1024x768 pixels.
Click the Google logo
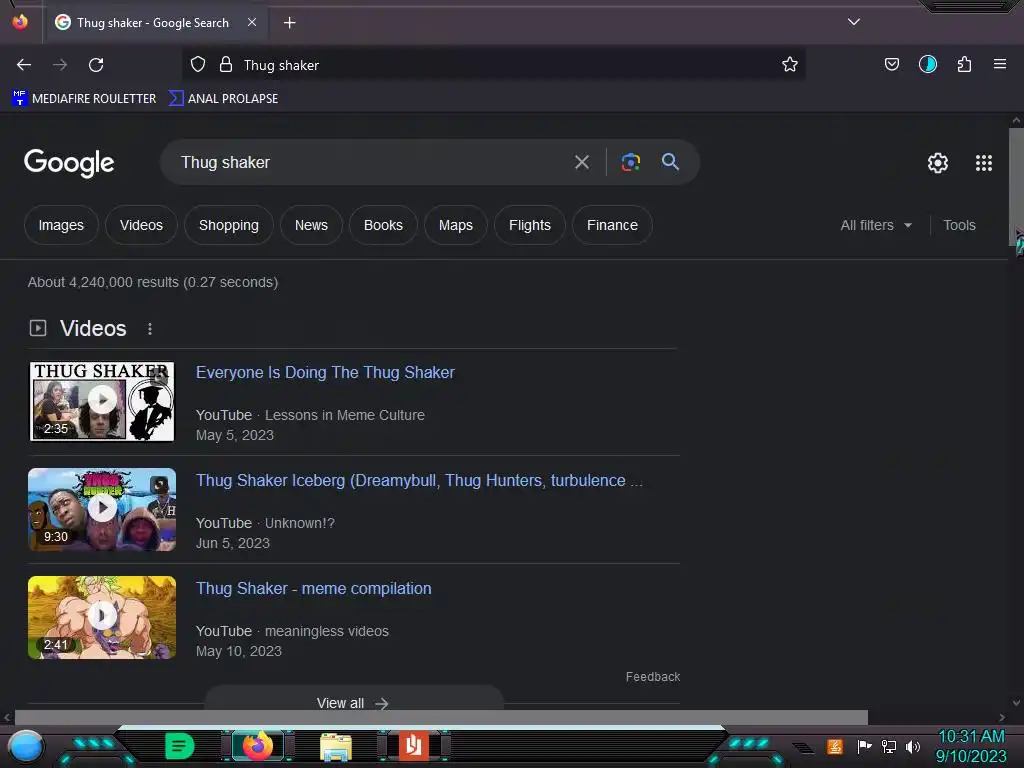tap(69, 163)
